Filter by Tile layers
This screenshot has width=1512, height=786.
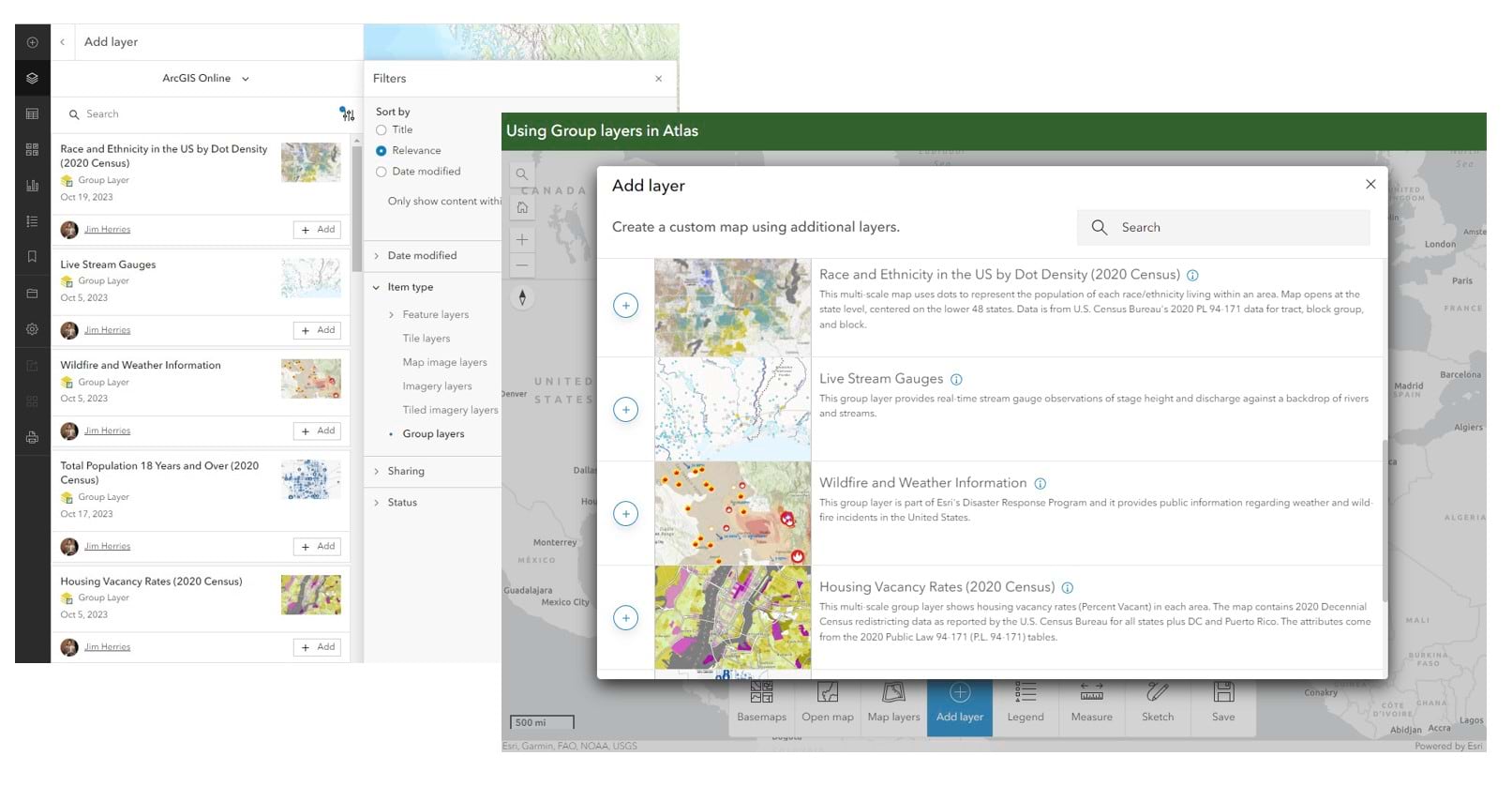tap(427, 339)
